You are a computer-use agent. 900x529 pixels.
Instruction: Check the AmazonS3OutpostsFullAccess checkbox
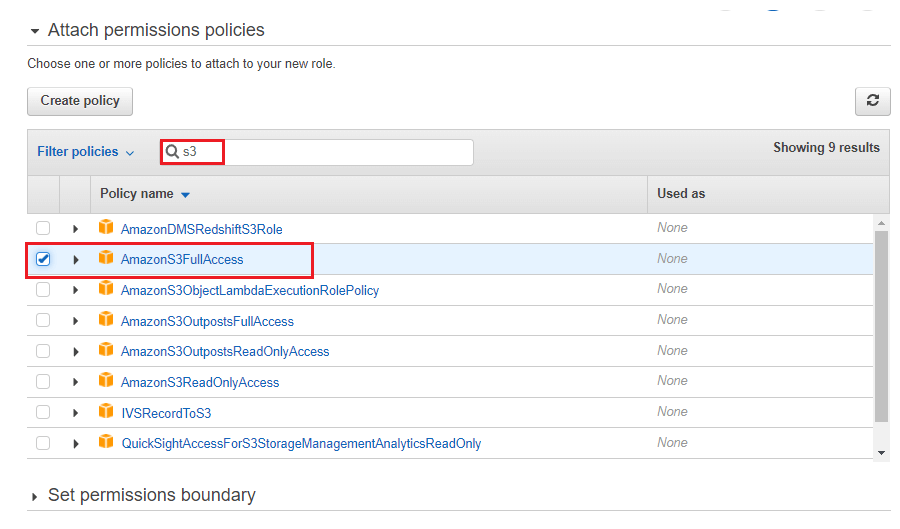coord(43,320)
